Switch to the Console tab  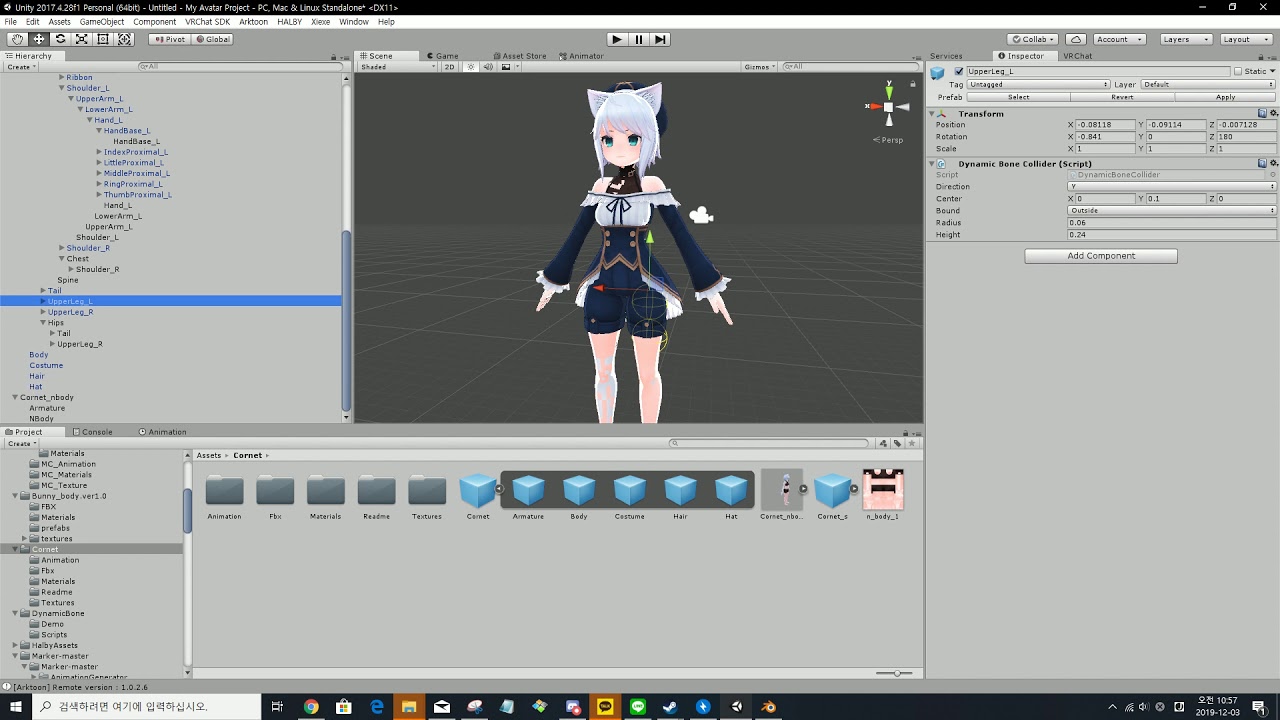click(91, 432)
